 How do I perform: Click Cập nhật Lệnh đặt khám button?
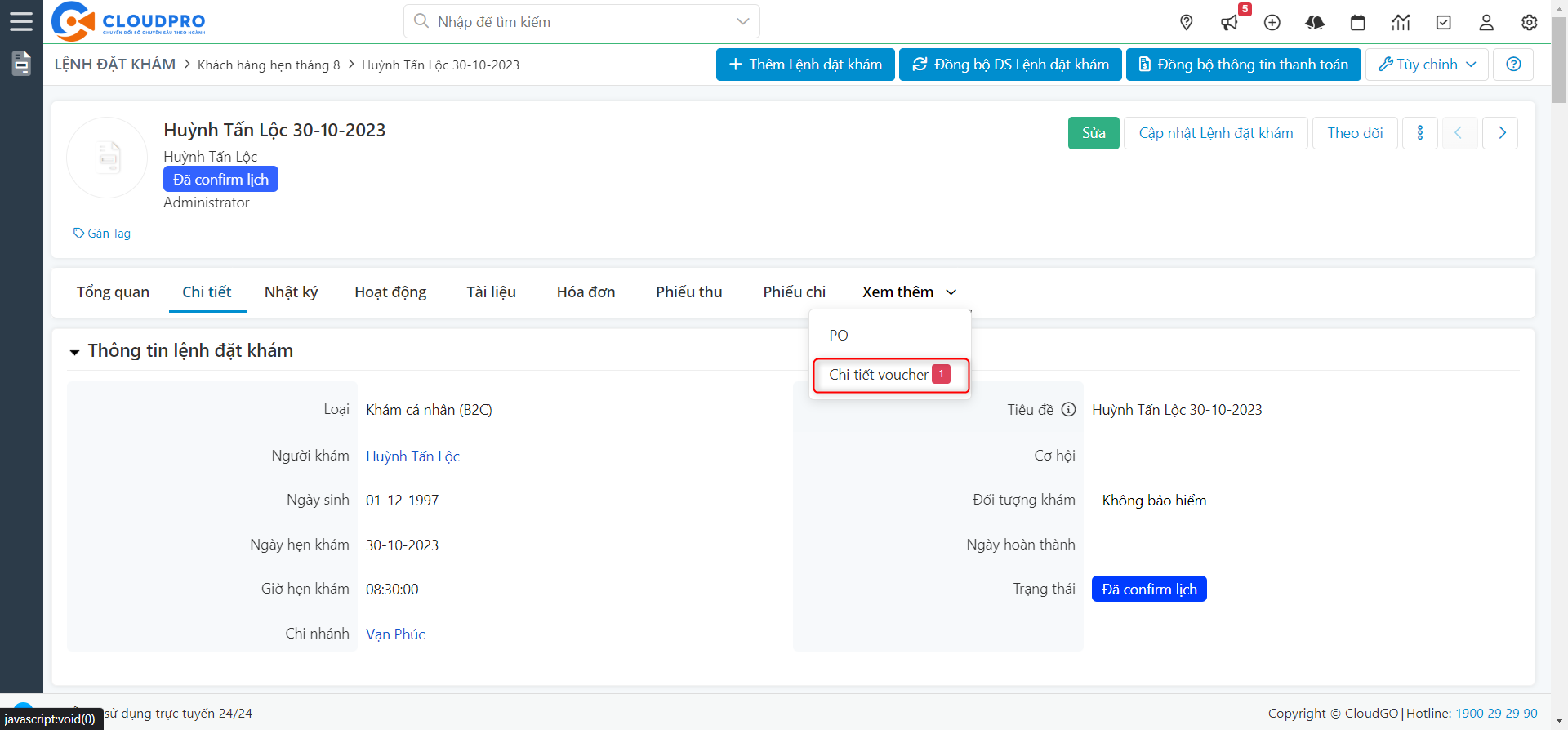click(1216, 133)
